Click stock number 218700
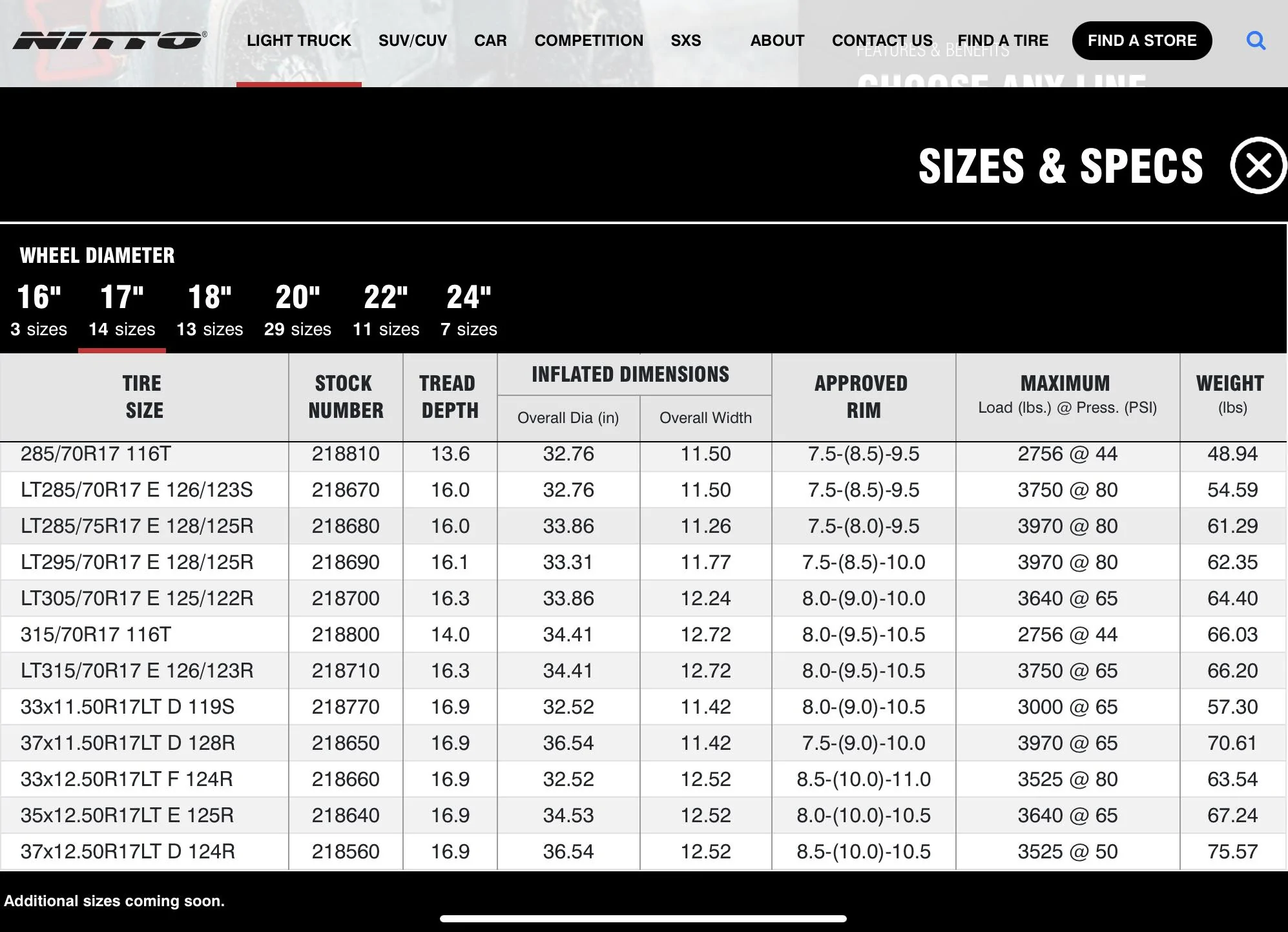Screen dimensions: 1288x932 pyautogui.click(x=346, y=599)
